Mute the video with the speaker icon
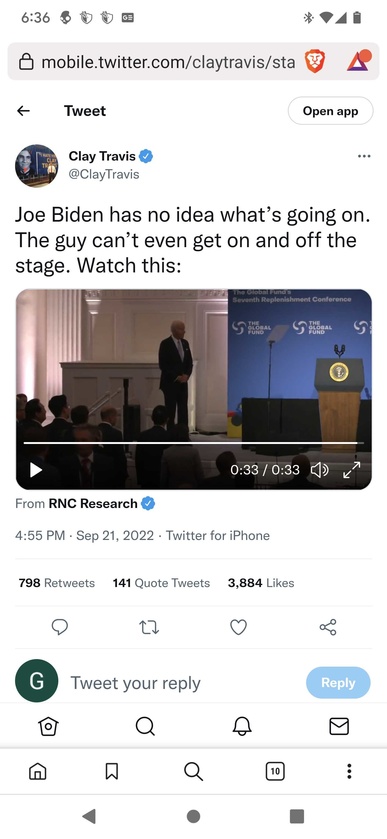387x839 pixels. [x=320, y=470]
